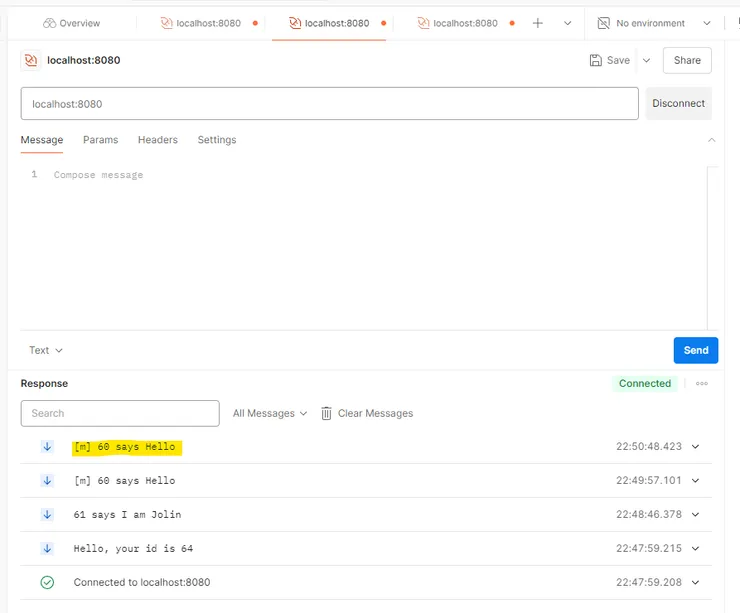The image size is (740, 613).
Task: Click the 22:50:48.423 timestamp
Action: 648,446
